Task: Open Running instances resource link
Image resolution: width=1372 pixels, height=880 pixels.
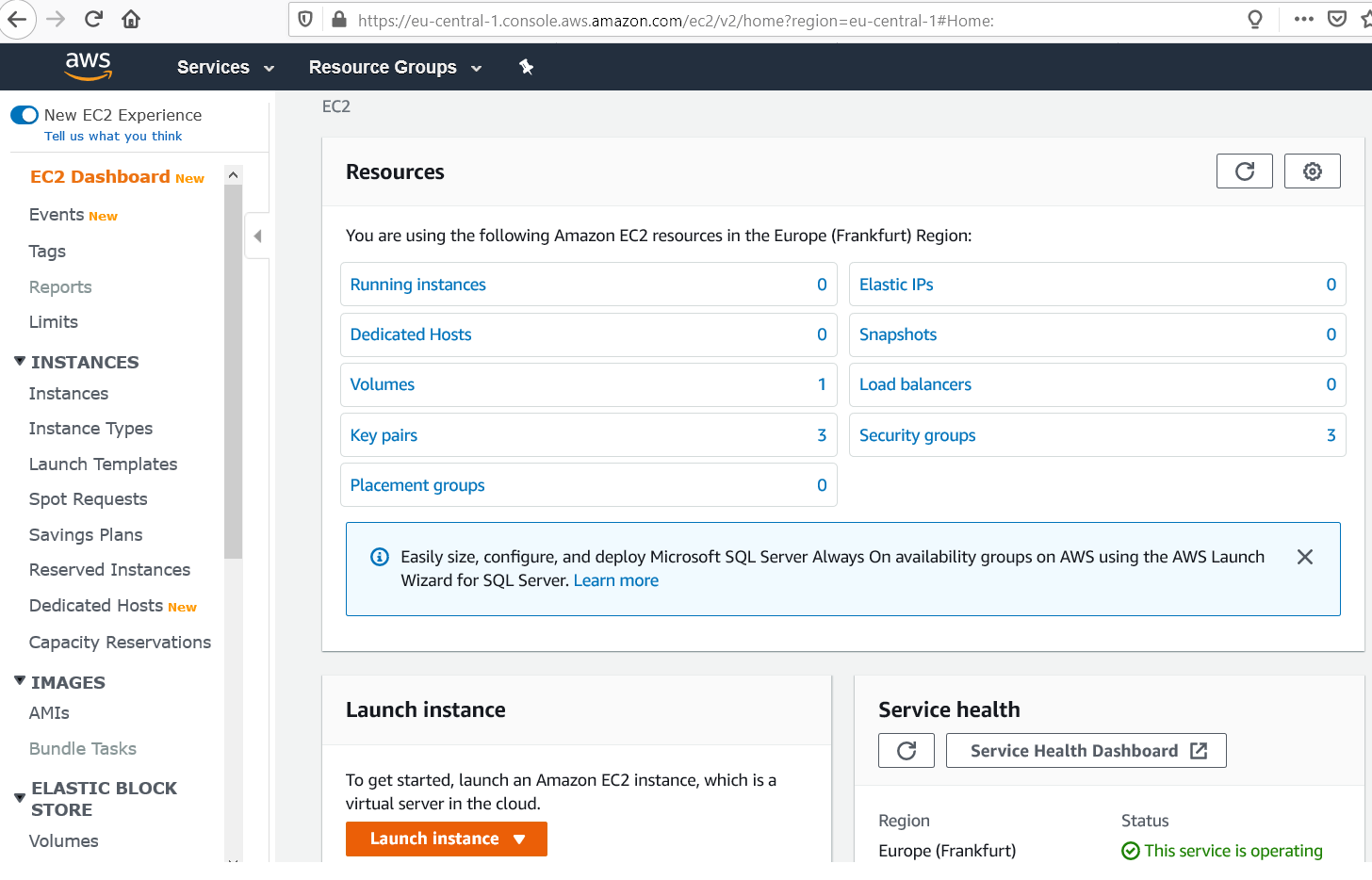Action: tap(418, 285)
